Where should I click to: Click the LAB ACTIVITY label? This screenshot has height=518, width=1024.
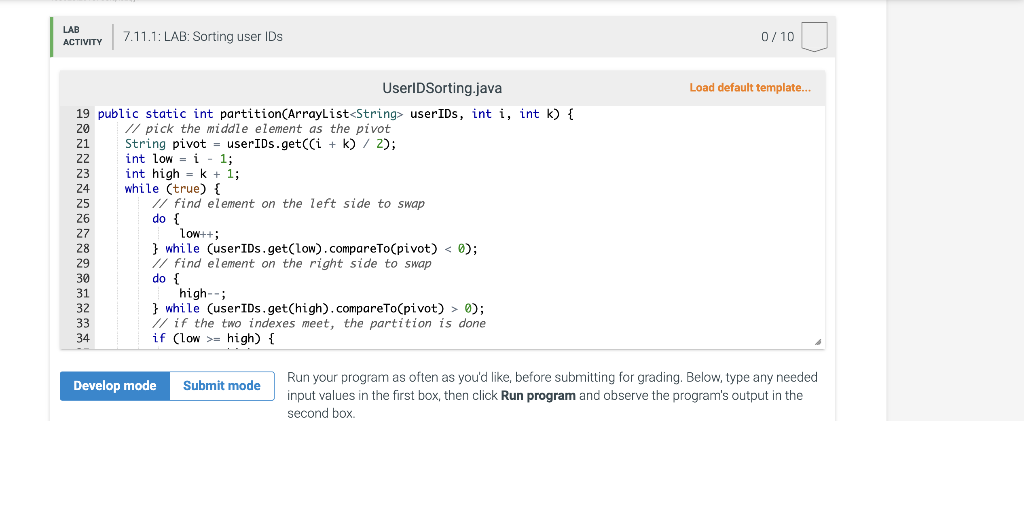tap(82, 36)
